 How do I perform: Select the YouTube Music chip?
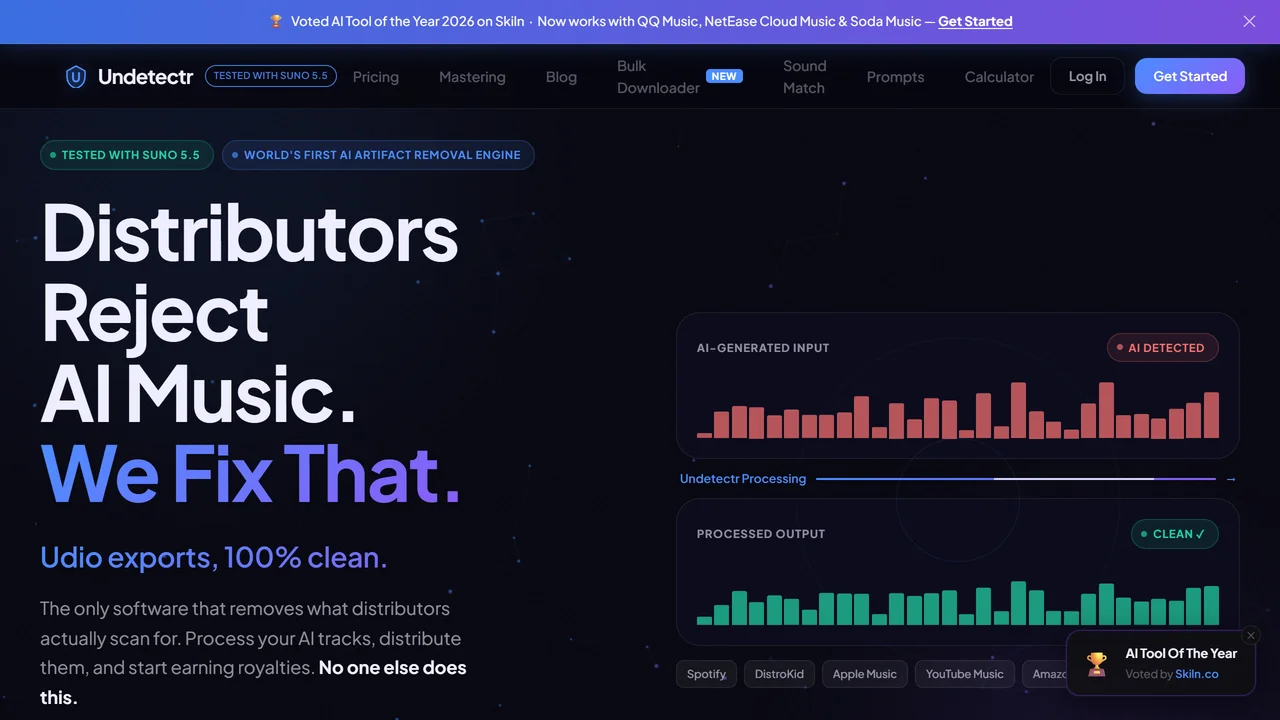click(x=965, y=674)
